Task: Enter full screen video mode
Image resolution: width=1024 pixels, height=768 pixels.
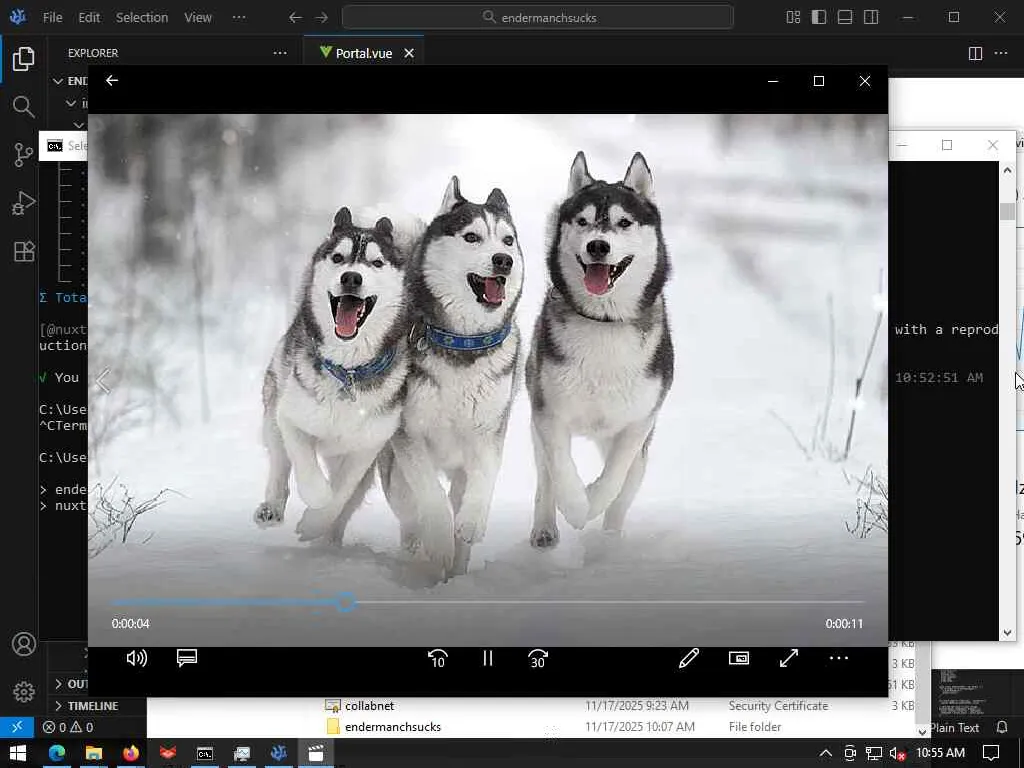Action: coord(789,658)
